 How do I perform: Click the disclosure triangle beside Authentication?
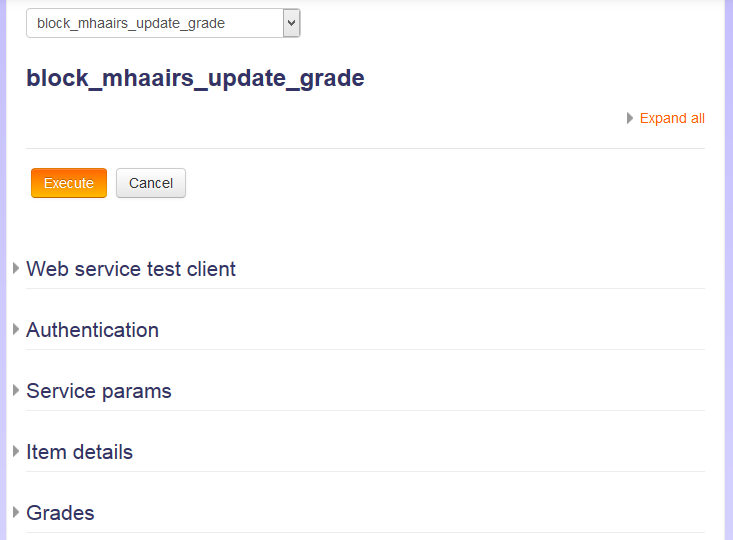click(x=16, y=329)
